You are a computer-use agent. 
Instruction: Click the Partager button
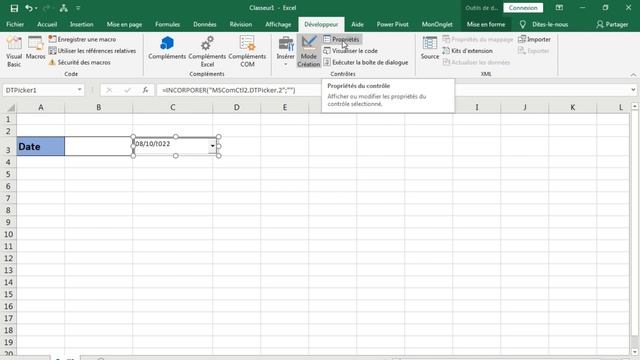(612, 24)
